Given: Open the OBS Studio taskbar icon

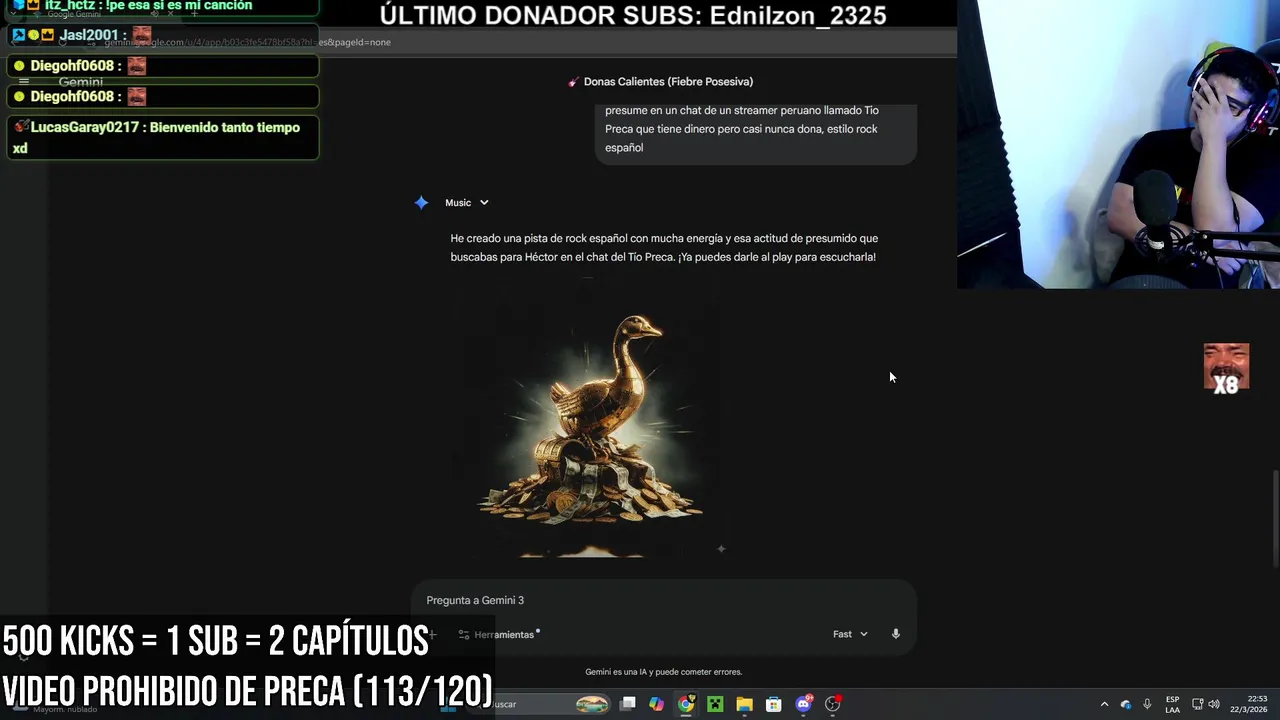Looking at the screenshot, I should coord(832,704).
